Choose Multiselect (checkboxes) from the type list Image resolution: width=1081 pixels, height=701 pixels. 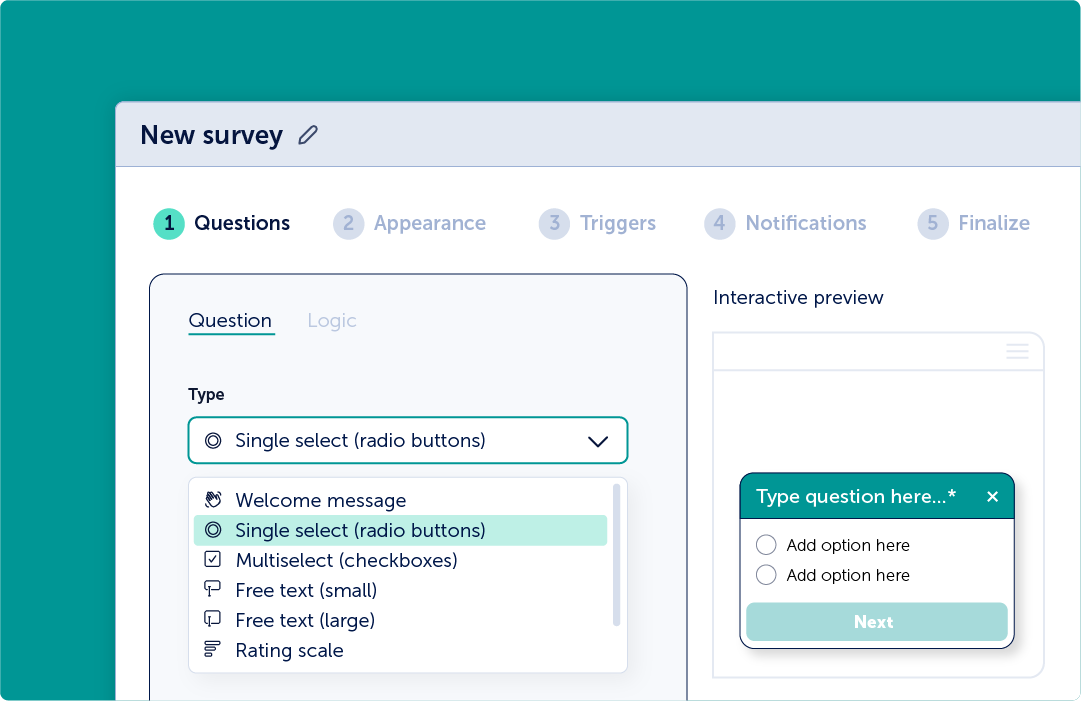(345, 560)
